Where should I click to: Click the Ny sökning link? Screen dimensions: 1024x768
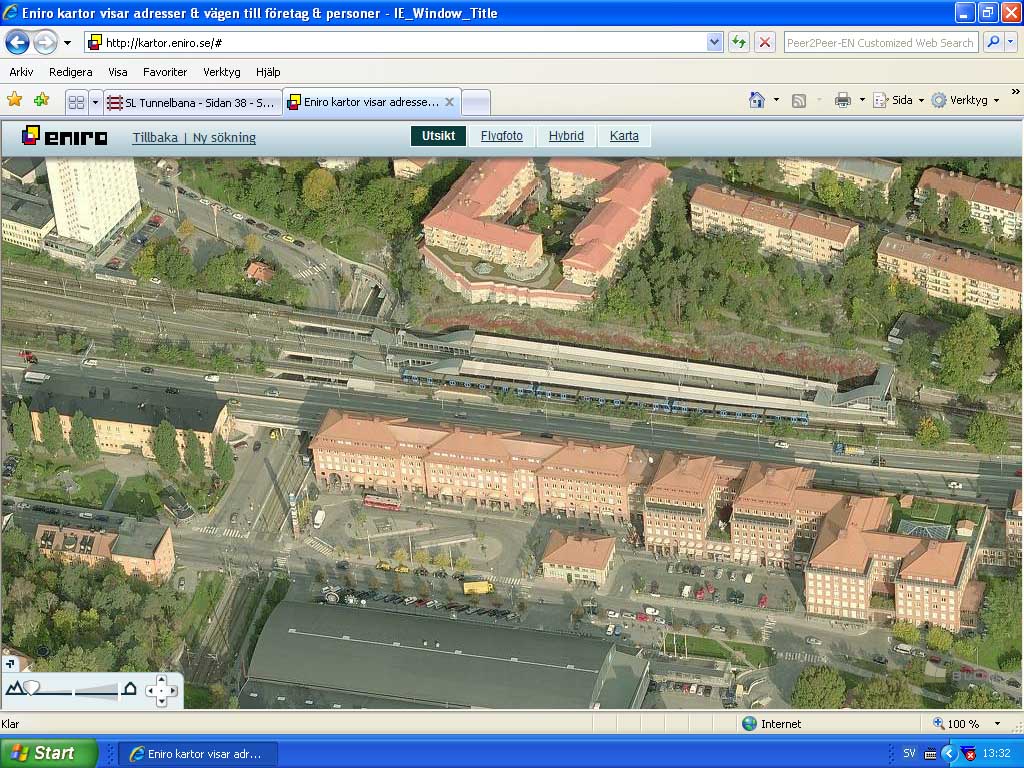pyautogui.click(x=224, y=138)
